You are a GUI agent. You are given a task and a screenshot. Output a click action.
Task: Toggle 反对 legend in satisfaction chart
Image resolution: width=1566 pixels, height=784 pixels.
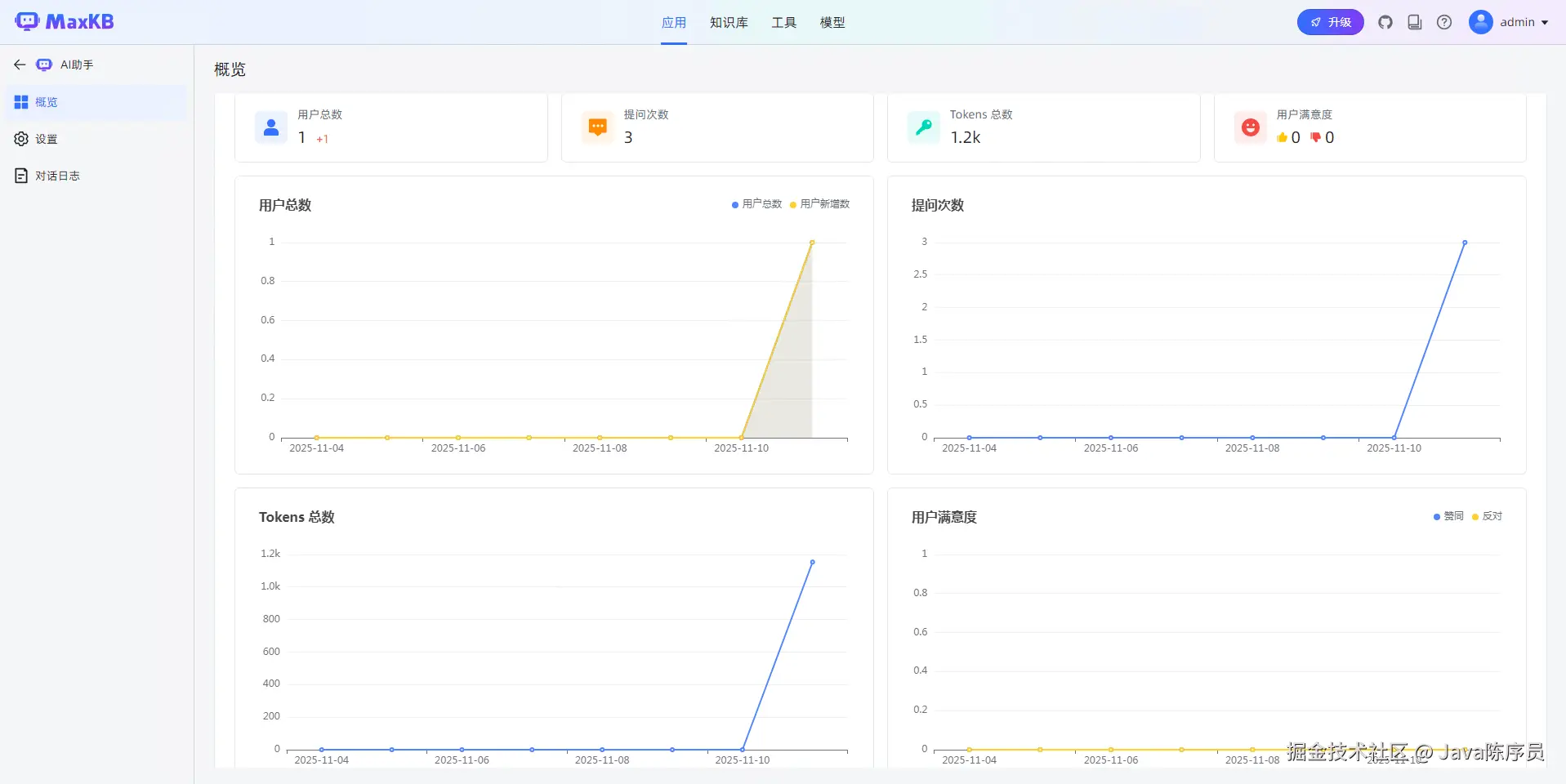(x=1487, y=516)
